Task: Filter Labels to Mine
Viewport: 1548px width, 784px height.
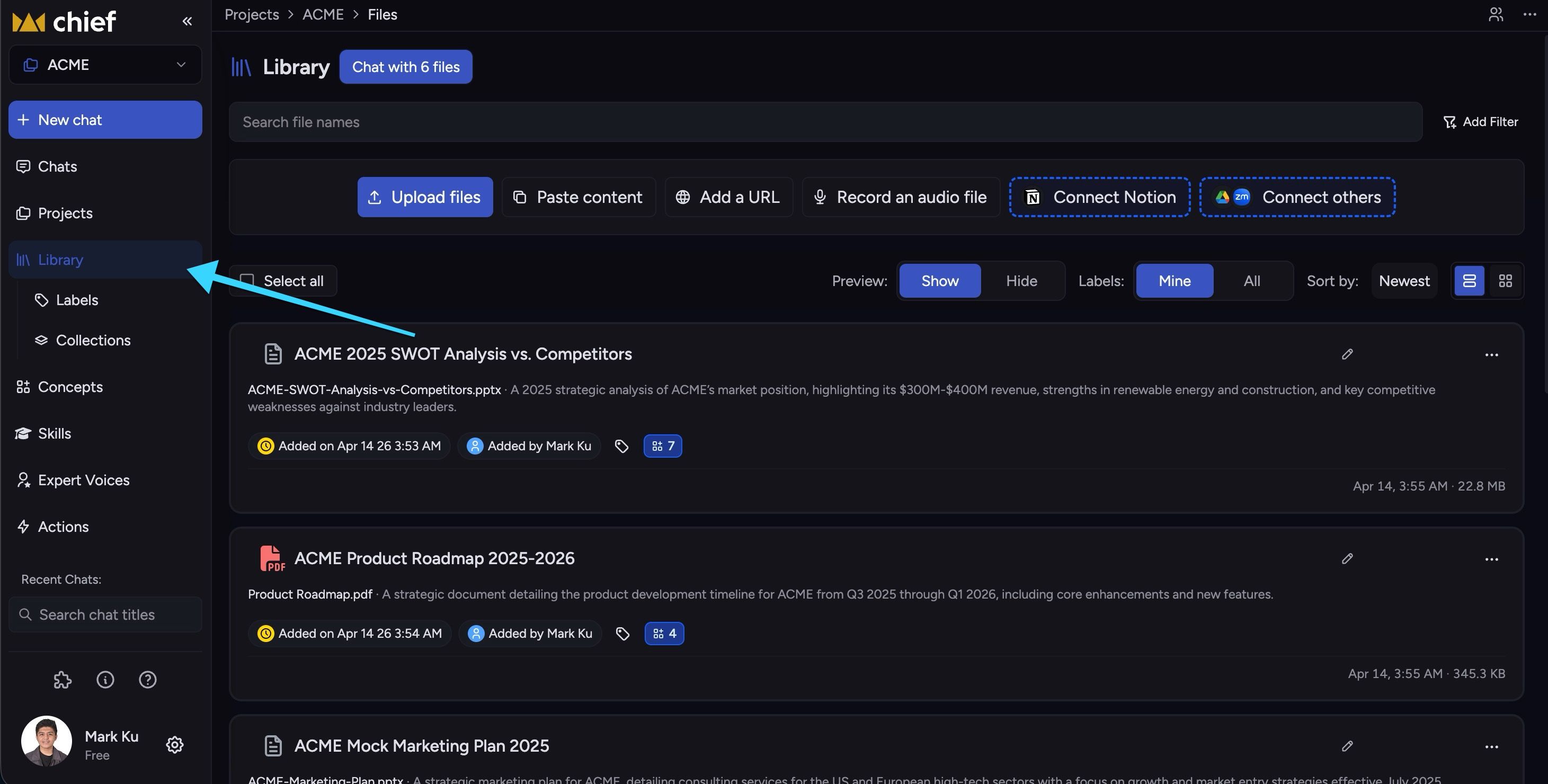Action: [x=1175, y=281]
